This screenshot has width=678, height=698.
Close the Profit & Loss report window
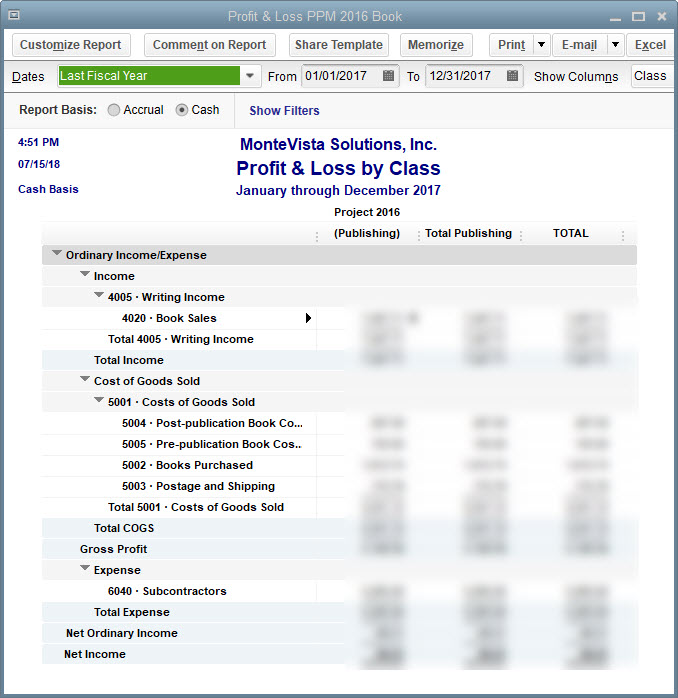click(662, 16)
